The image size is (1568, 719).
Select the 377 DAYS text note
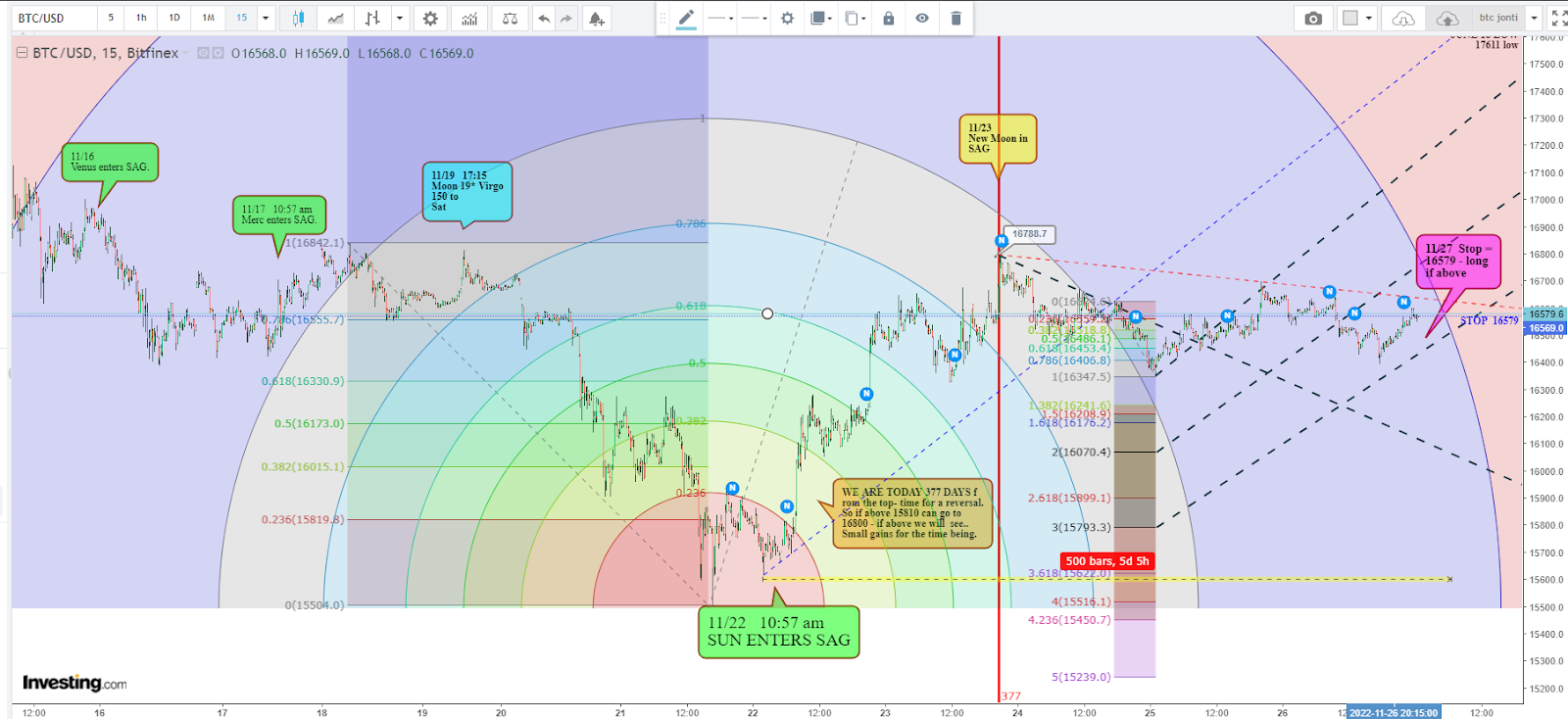coord(912,512)
